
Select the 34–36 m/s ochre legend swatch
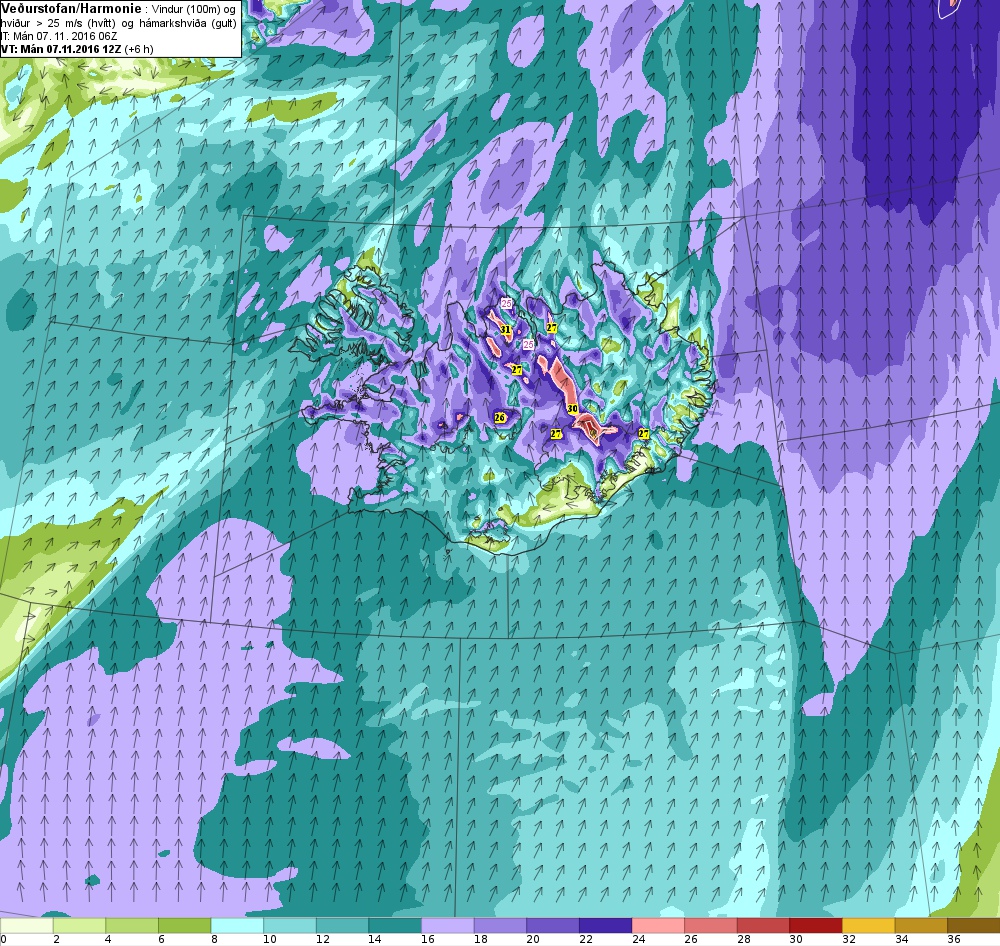921,925
